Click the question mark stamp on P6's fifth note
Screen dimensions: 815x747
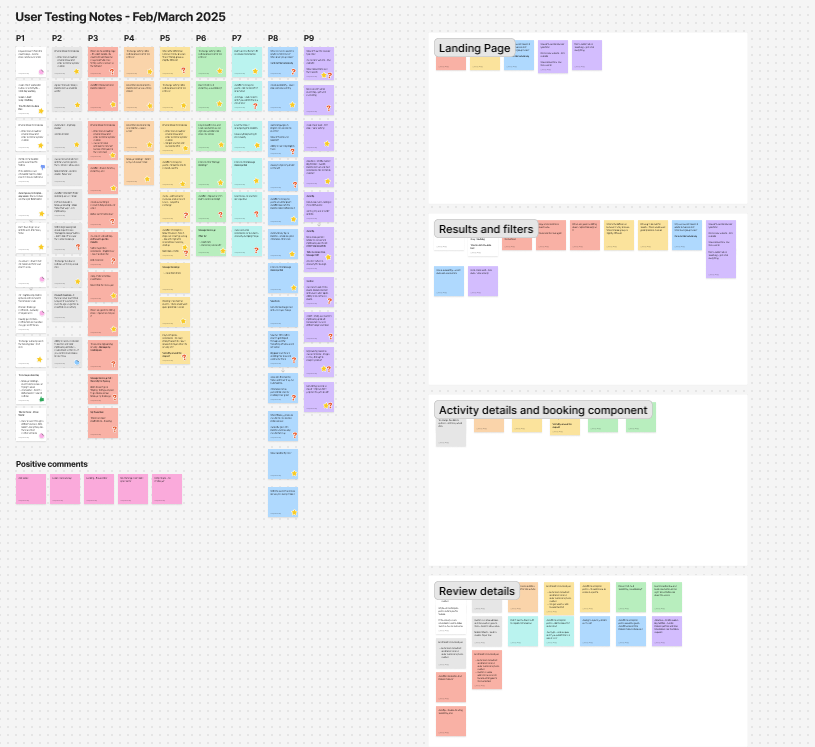coord(220,214)
